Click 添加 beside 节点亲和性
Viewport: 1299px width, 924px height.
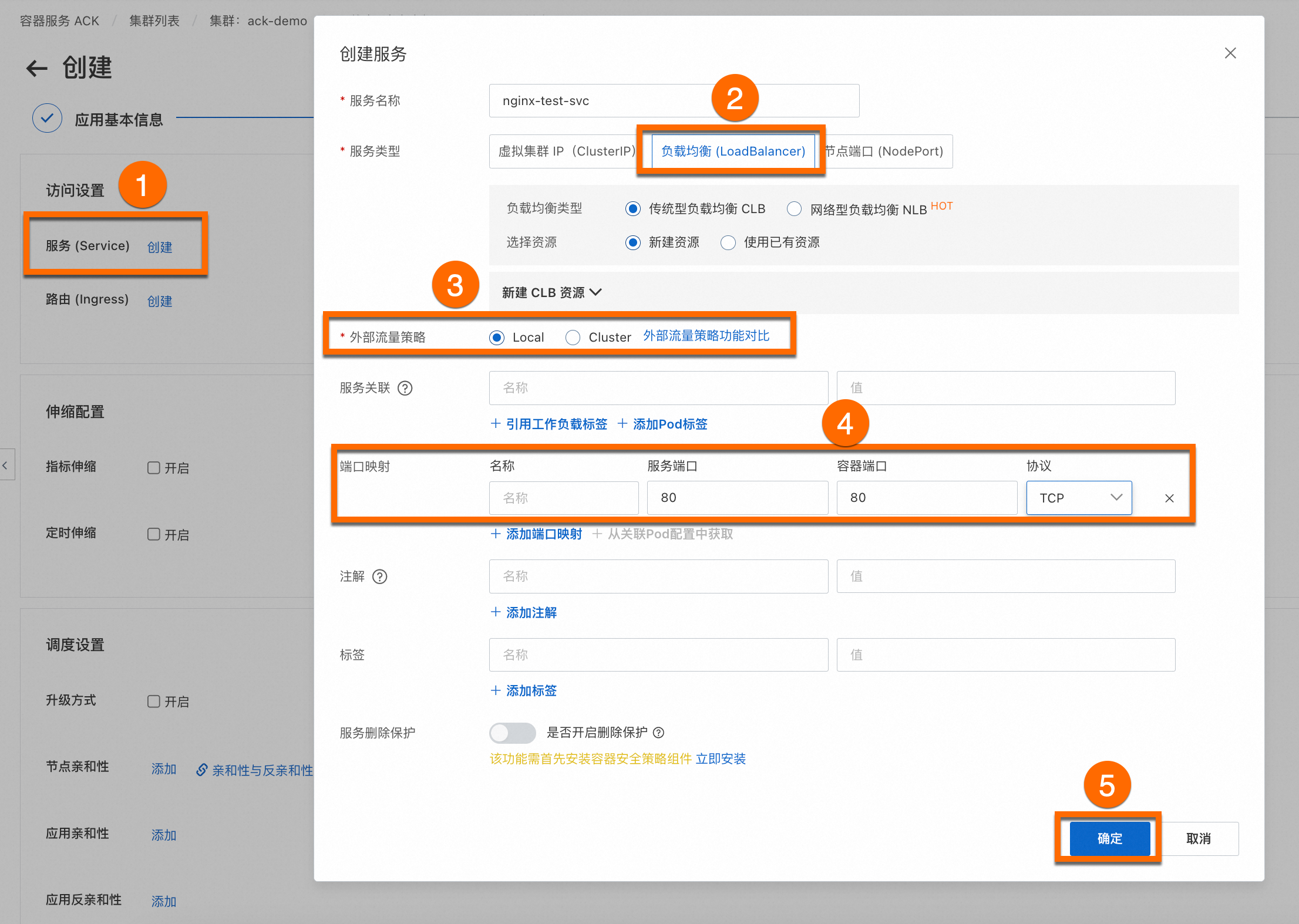pos(164,769)
